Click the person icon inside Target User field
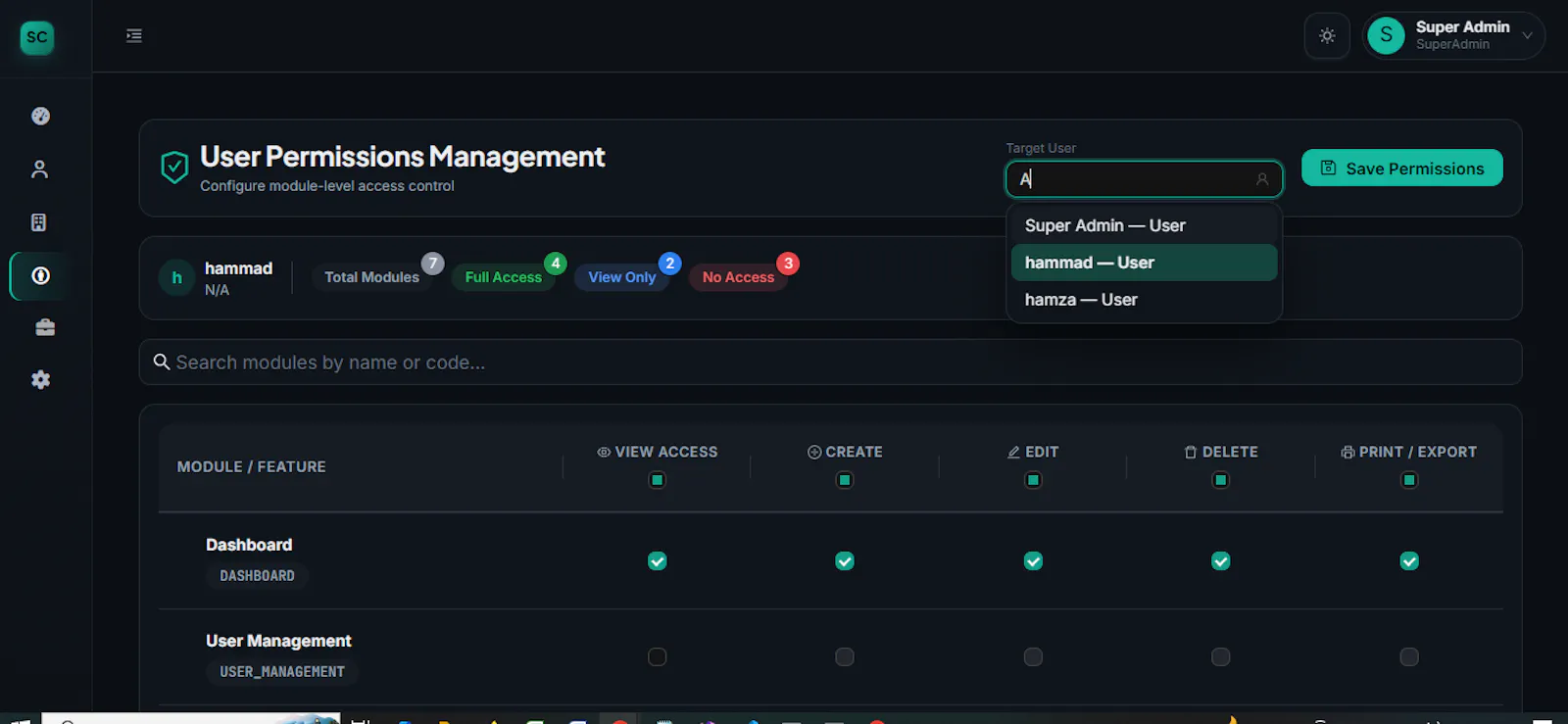Screen dimensions: 1568x724 1262,179
